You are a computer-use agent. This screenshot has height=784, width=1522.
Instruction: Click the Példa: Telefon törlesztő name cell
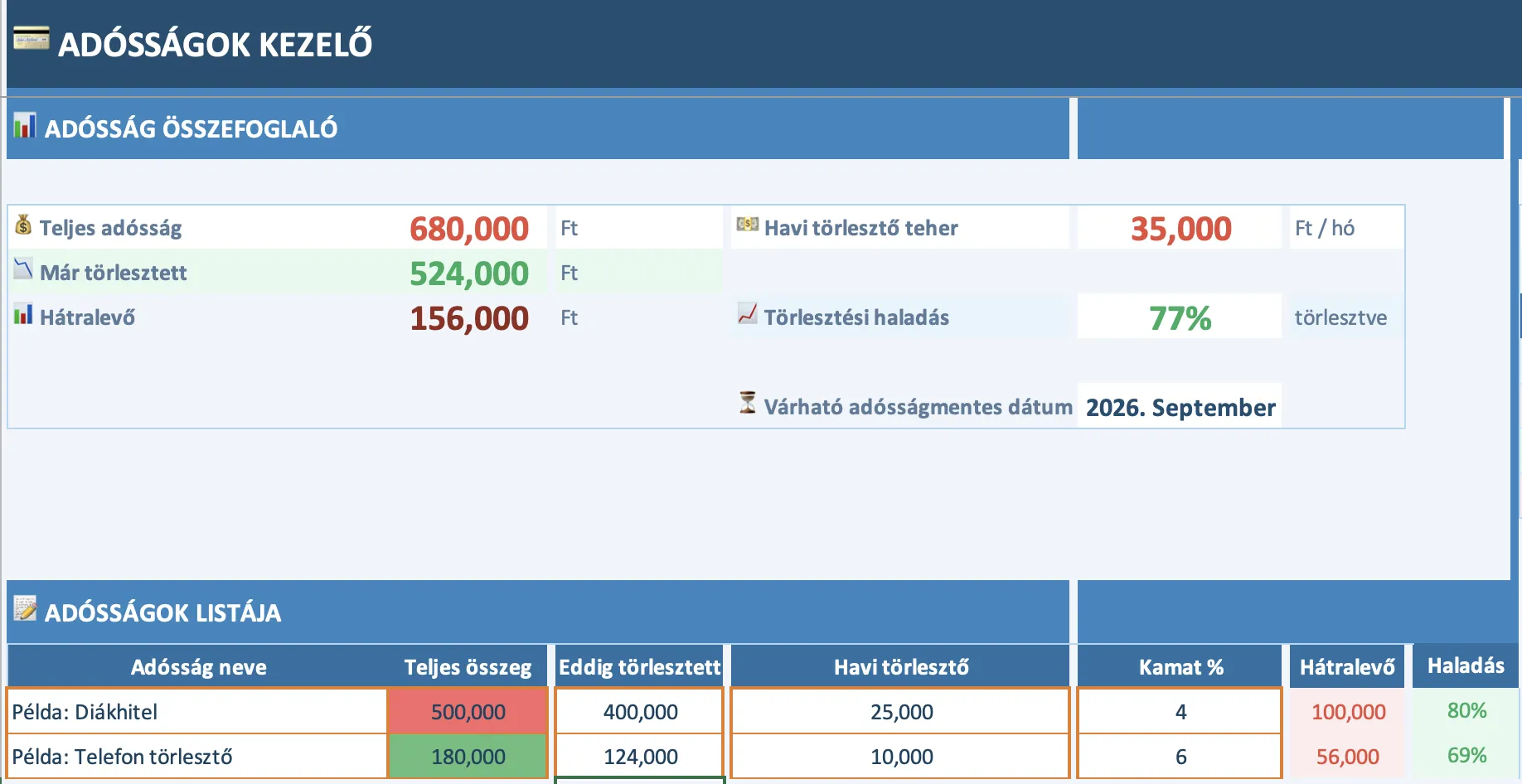click(x=197, y=757)
